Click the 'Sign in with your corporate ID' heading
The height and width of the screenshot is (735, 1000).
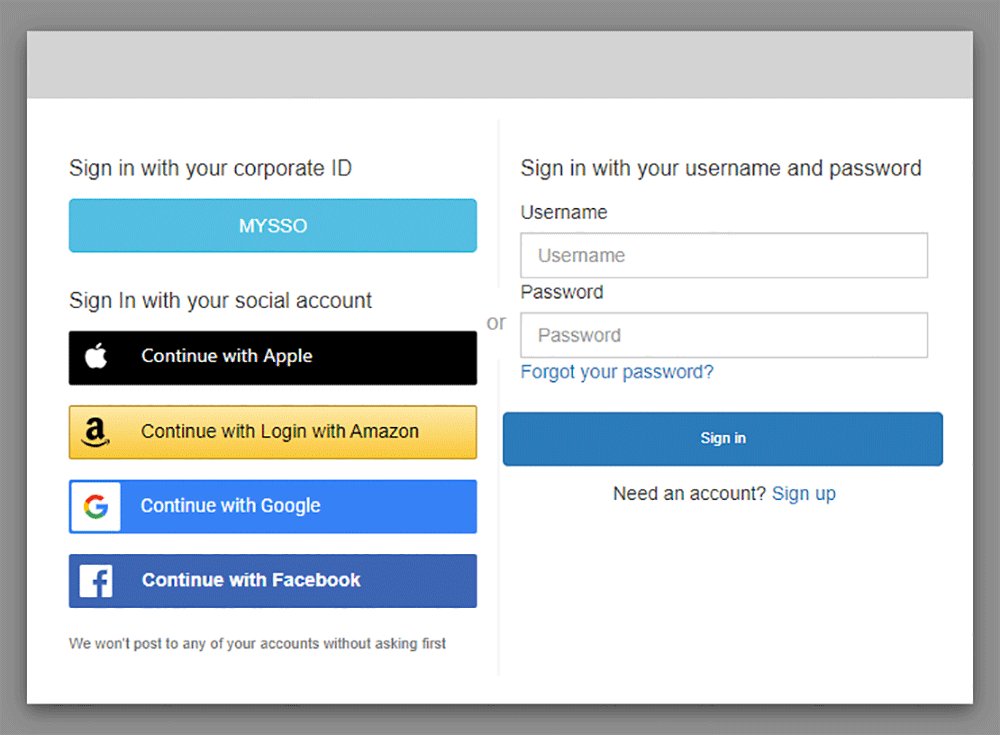click(210, 168)
